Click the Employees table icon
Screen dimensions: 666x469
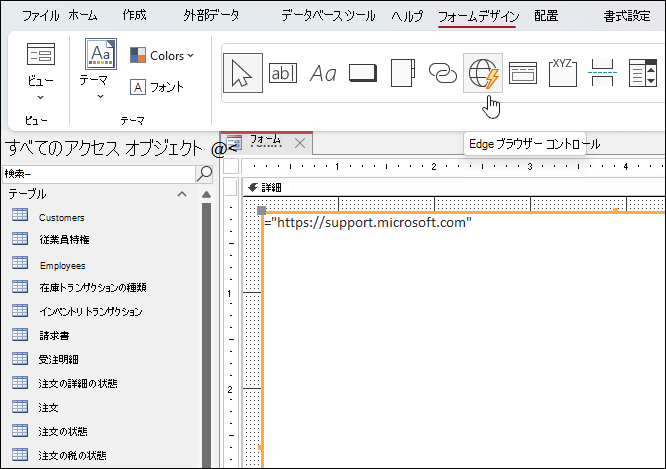(20, 263)
